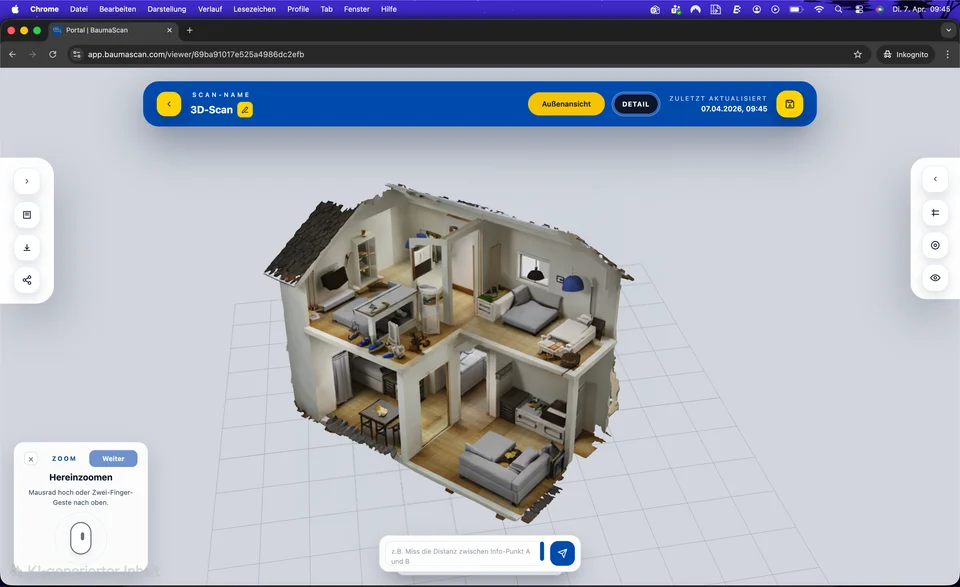Click Weiter in the Zoom tutorial
960x587 pixels.
113,458
